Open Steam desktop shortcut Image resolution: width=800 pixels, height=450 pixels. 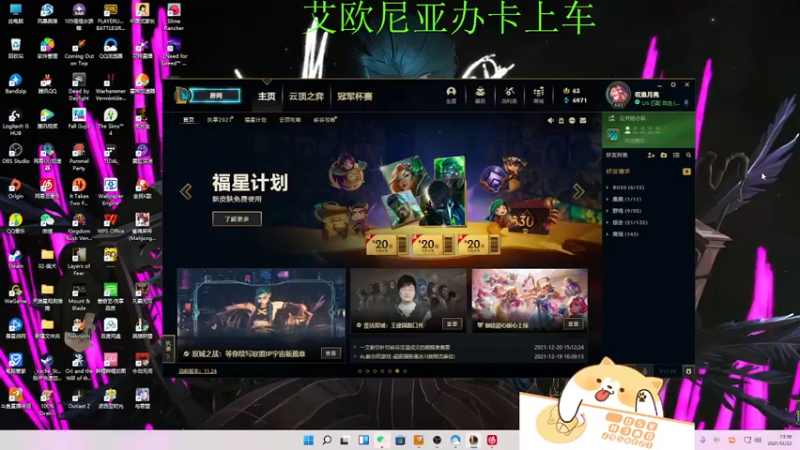16,258
